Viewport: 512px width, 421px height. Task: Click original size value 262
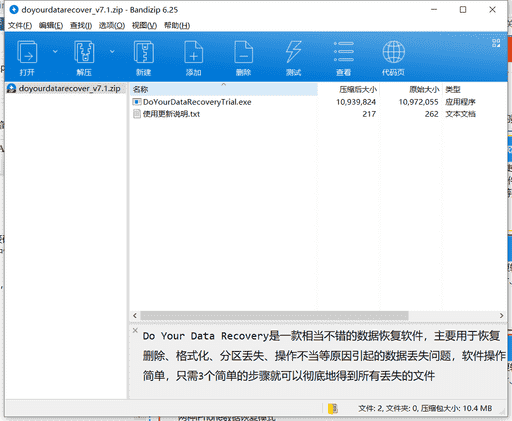[431, 114]
